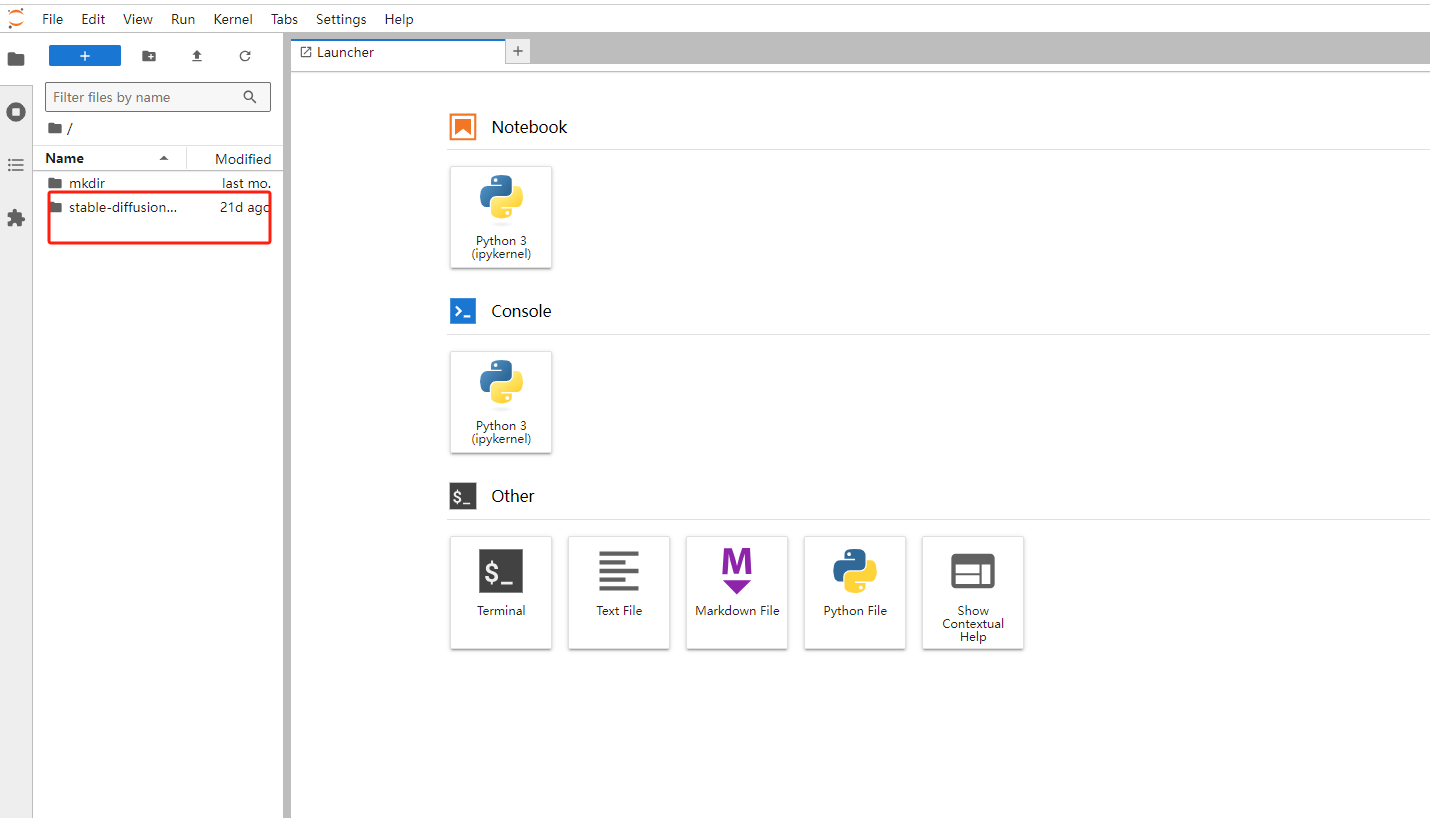Open Running Terminals and Kernels sidebar
The image size is (1430, 818).
16,112
